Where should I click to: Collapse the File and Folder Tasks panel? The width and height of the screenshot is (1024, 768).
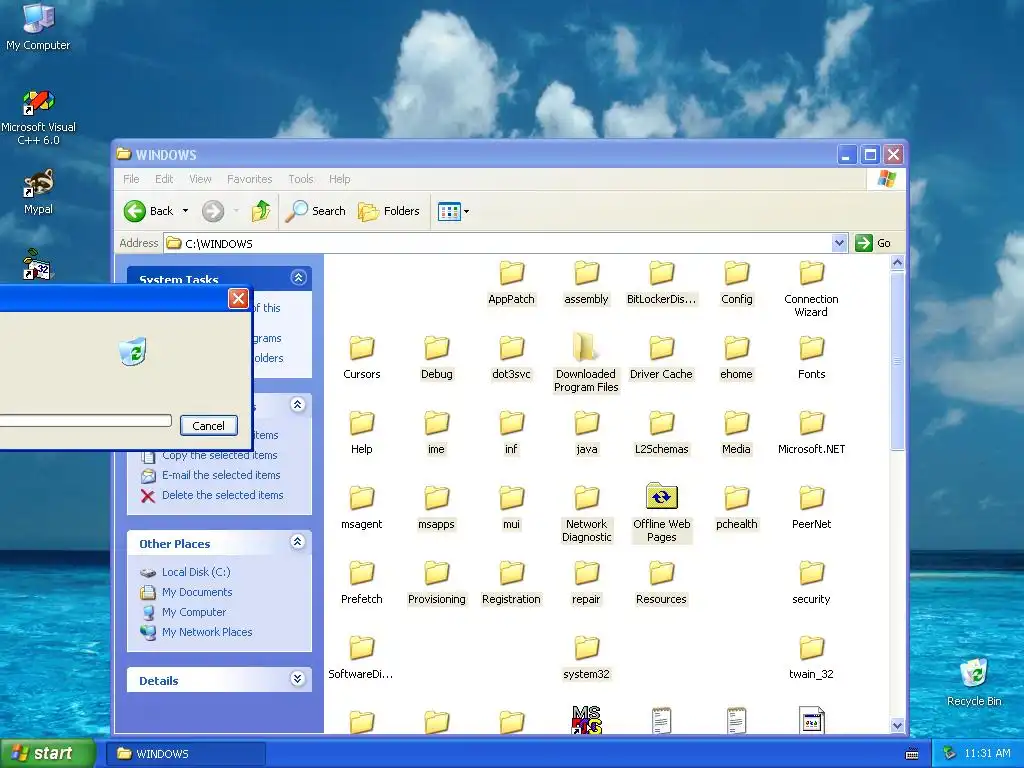(x=298, y=405)
